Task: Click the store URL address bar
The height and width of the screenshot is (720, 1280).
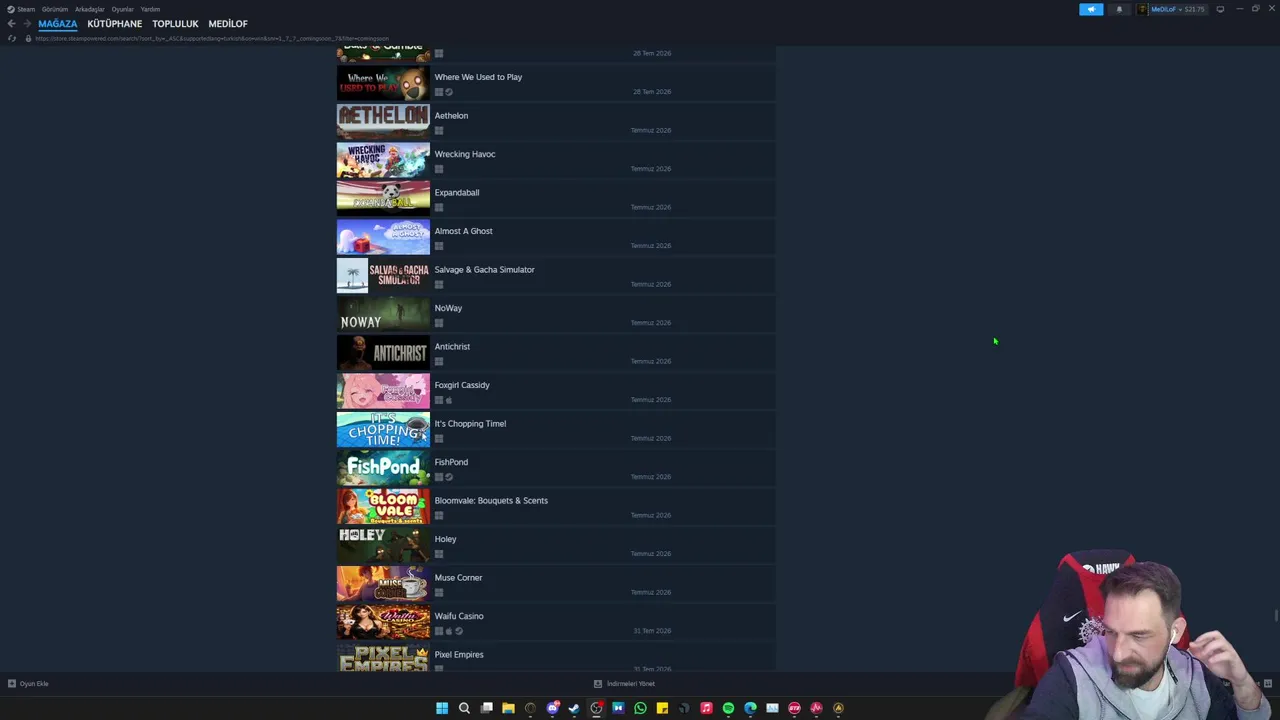Action: (x=212, y=38)
